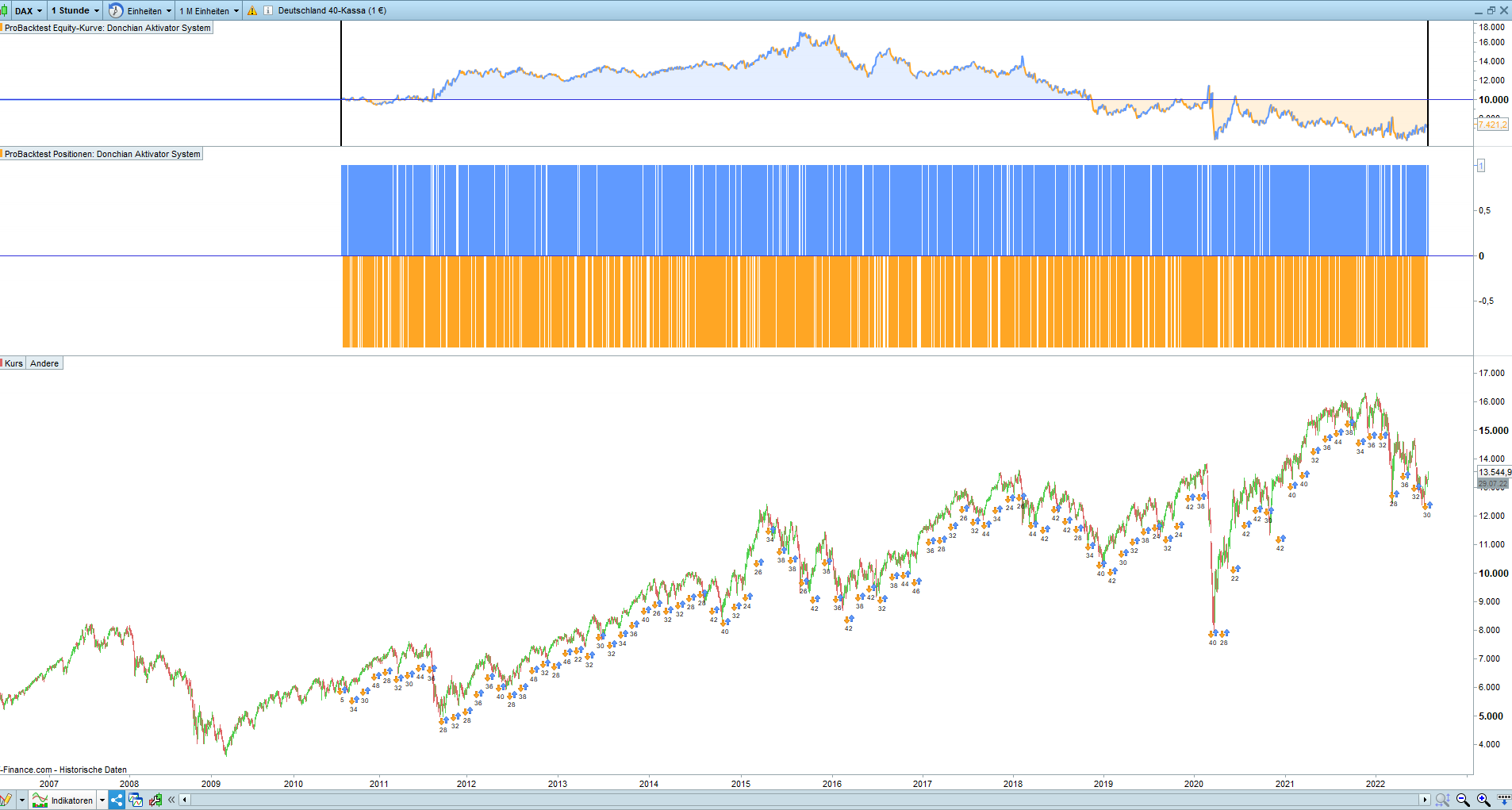The width and height of the screenshot is (1512, 810).
Task: Collapse the toolbar with double chevron
Action: pyautogui.click(x=171, y=800)
